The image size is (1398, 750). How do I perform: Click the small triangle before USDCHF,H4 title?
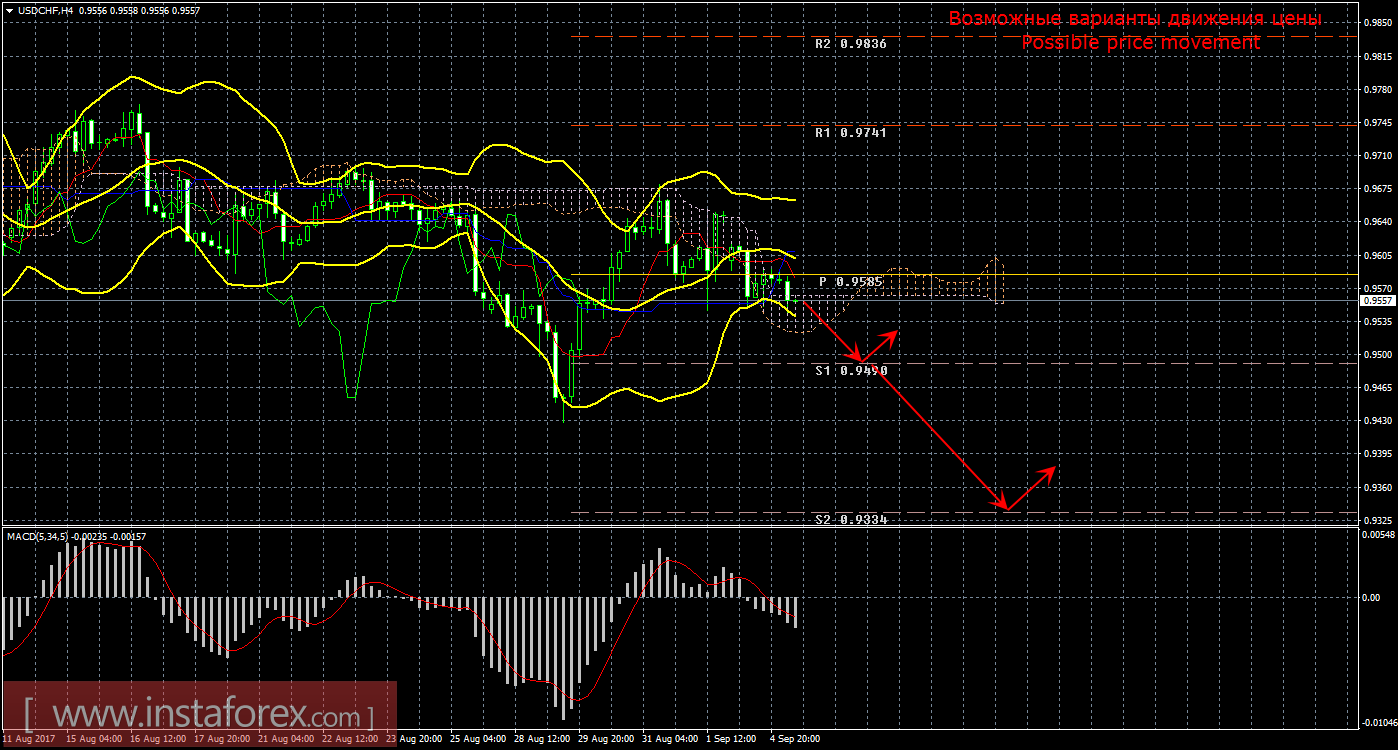click(10, 9)
